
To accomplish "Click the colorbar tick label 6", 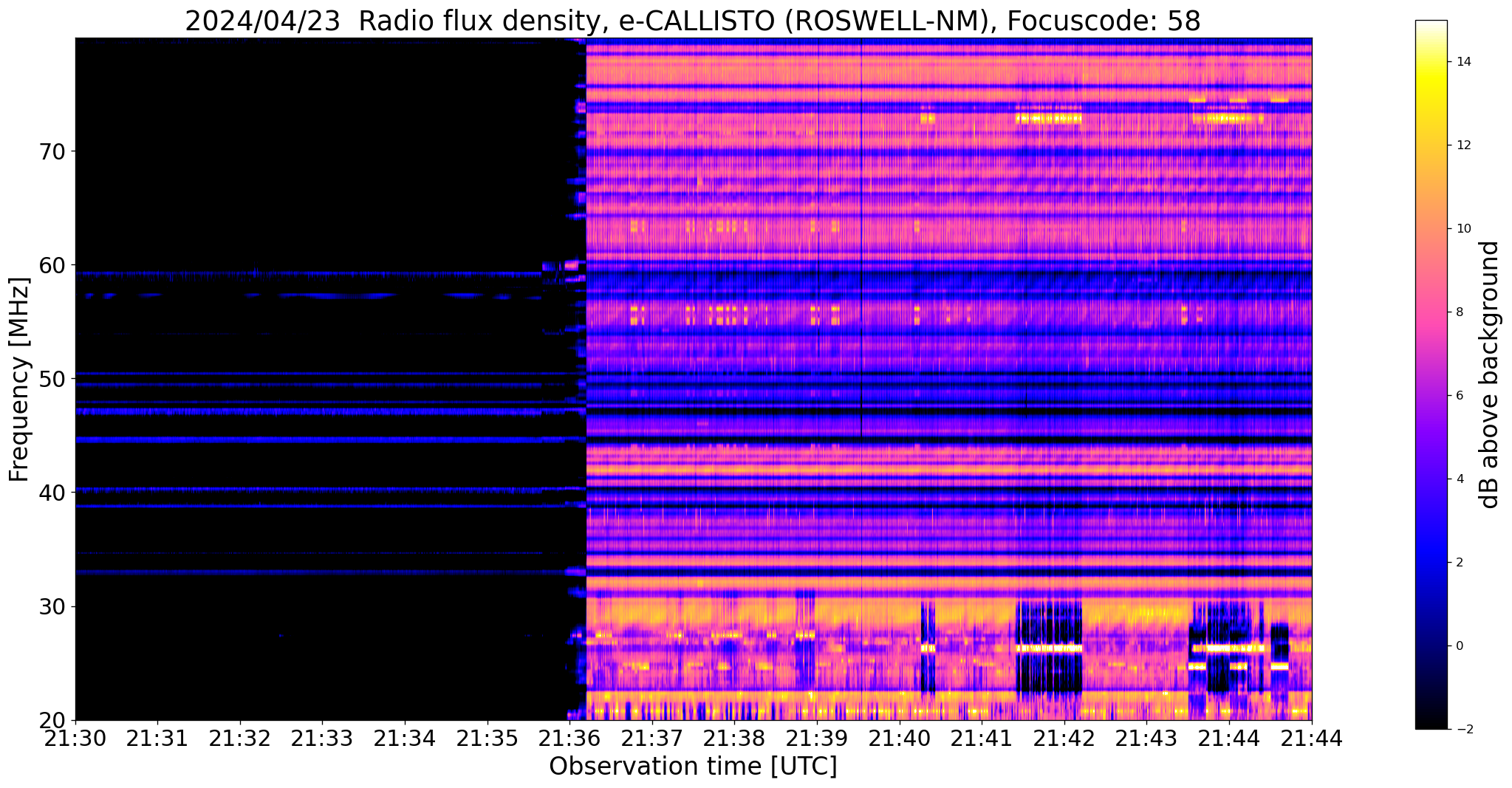I will point(1459,396).
